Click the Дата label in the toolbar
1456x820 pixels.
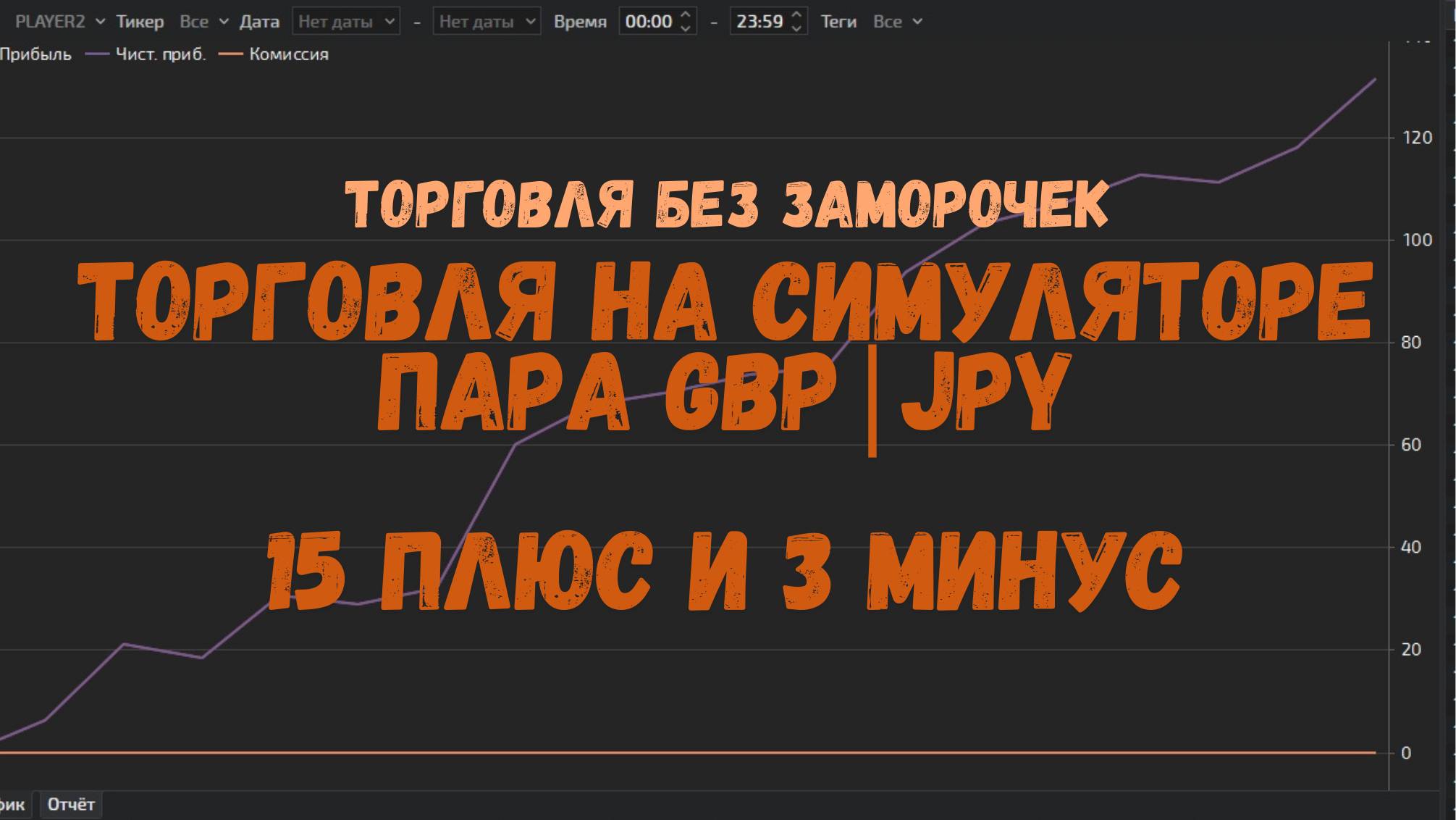coord(258,21)
